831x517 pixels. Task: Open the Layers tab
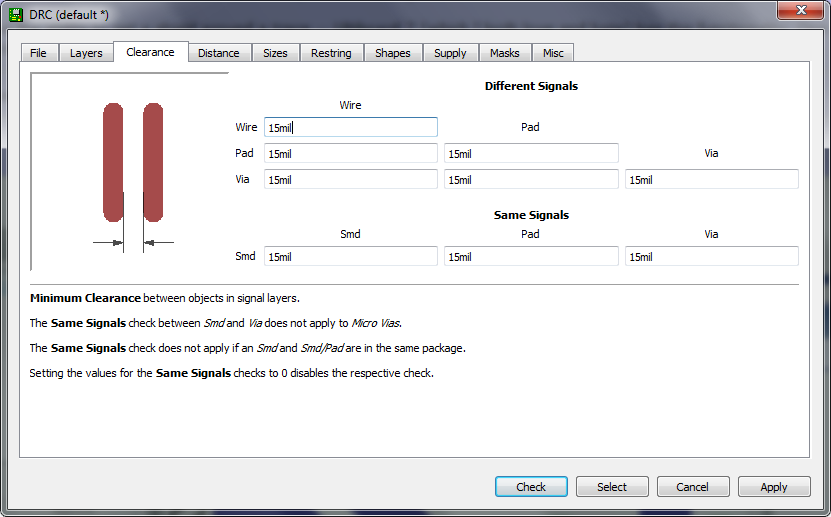pyautogui.click(x=86, y=53)
